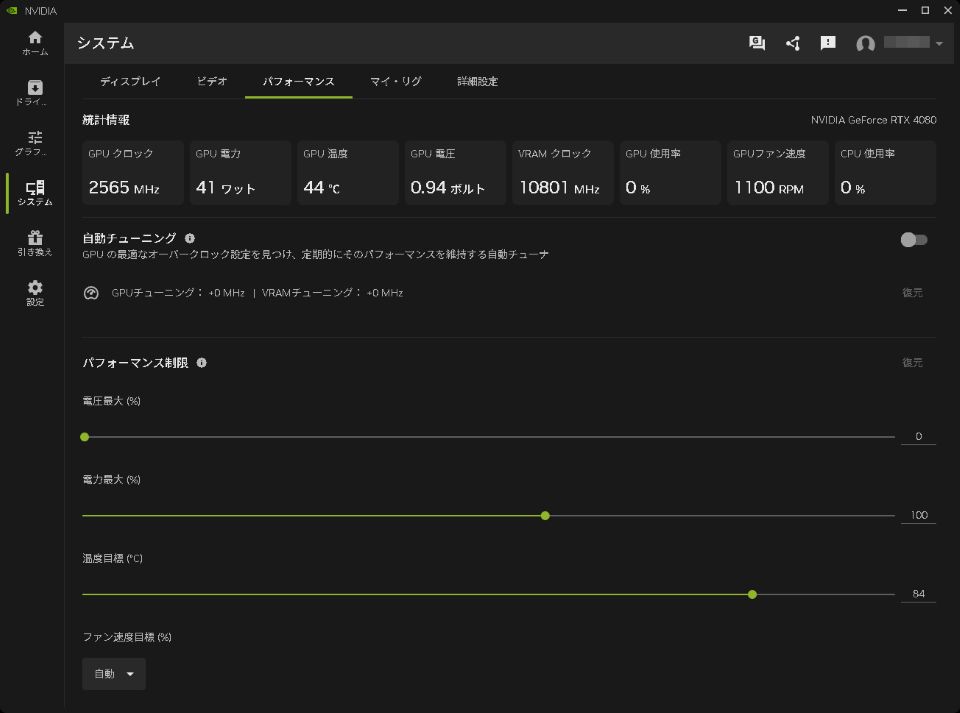Click 復元 beside パフォーマンス制限 heading
Image resolution: width=960 pixels, height=713 pixels.
pos(912,362)
